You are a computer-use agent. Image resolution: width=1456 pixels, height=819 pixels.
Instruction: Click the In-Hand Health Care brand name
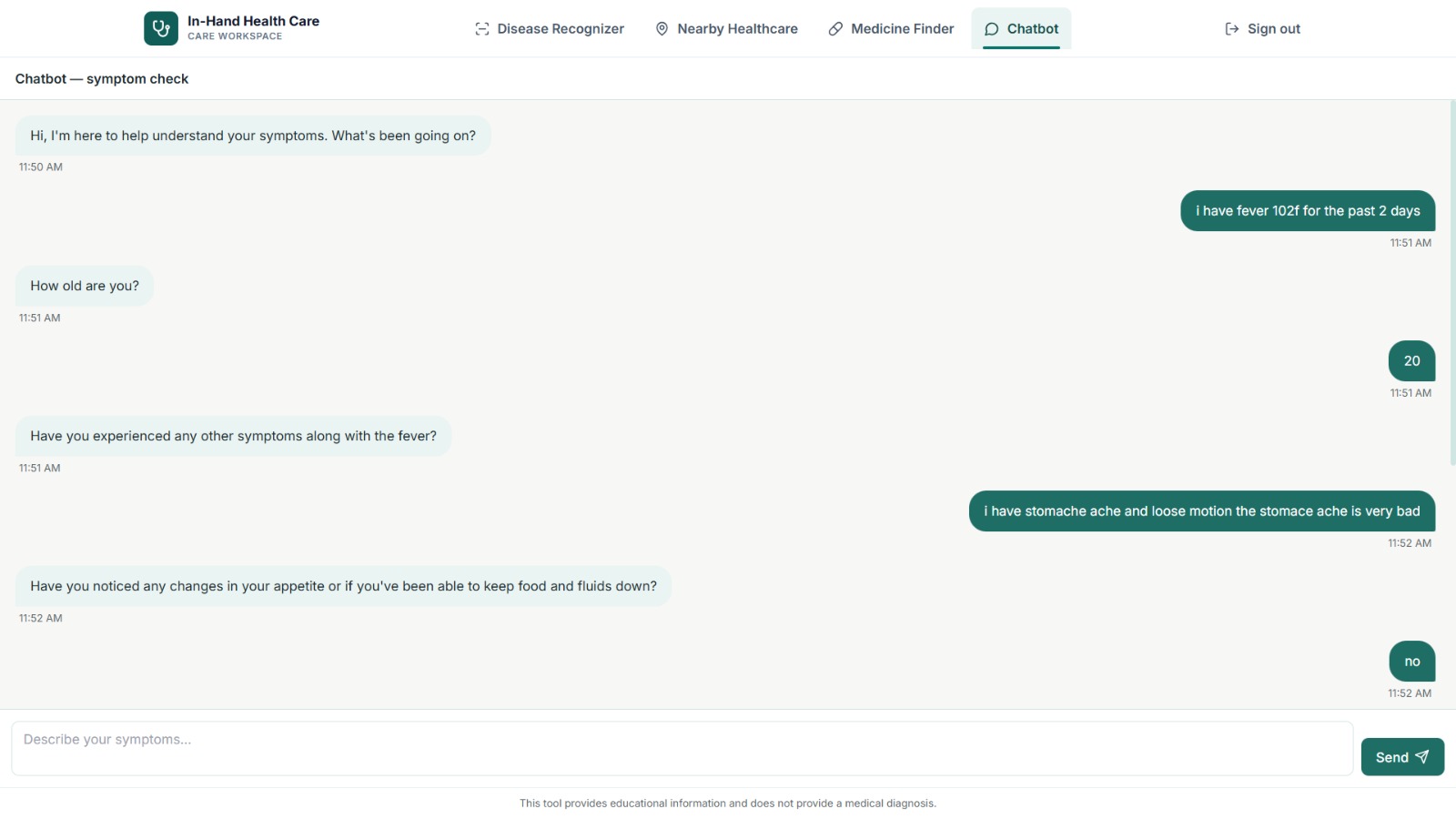tap(253, 21)
